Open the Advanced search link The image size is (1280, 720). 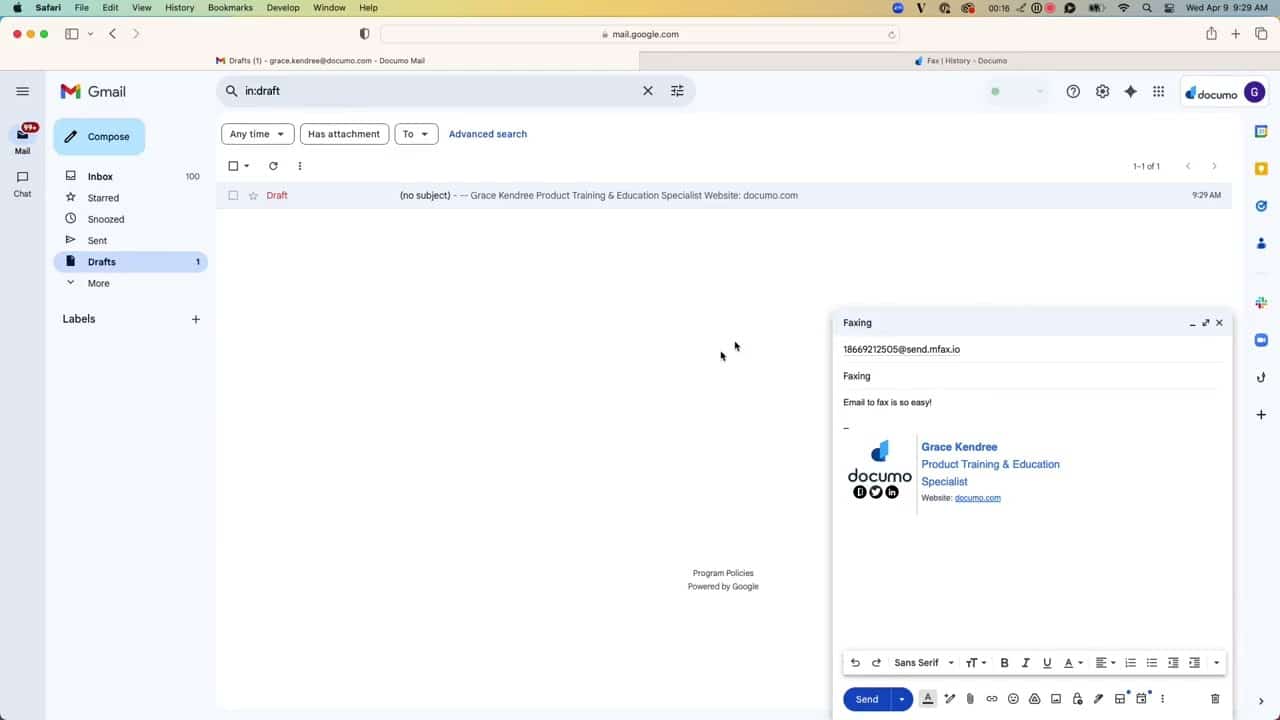click(487, 134)
